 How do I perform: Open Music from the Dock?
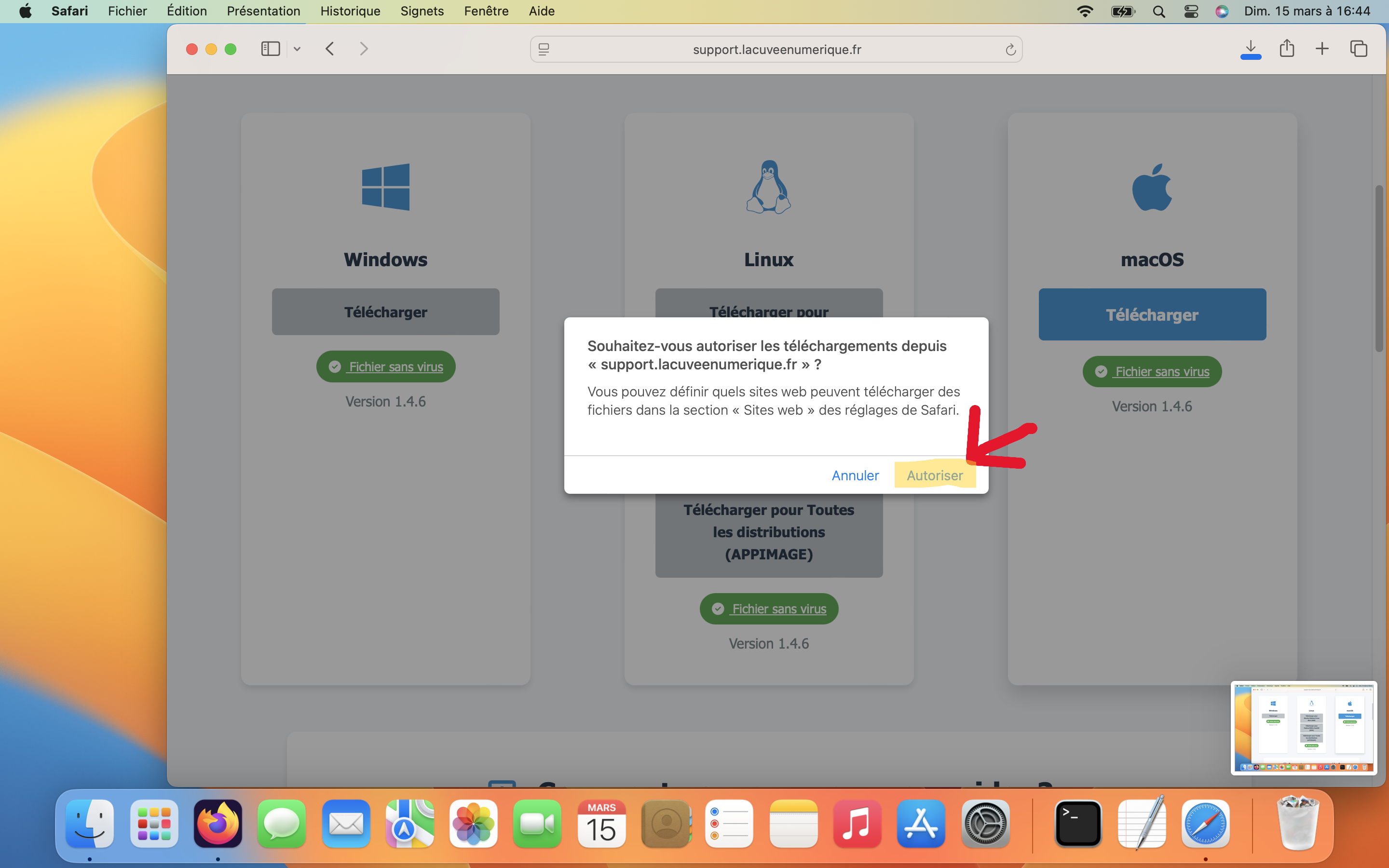pyautogui.click(x=857, y=824)
